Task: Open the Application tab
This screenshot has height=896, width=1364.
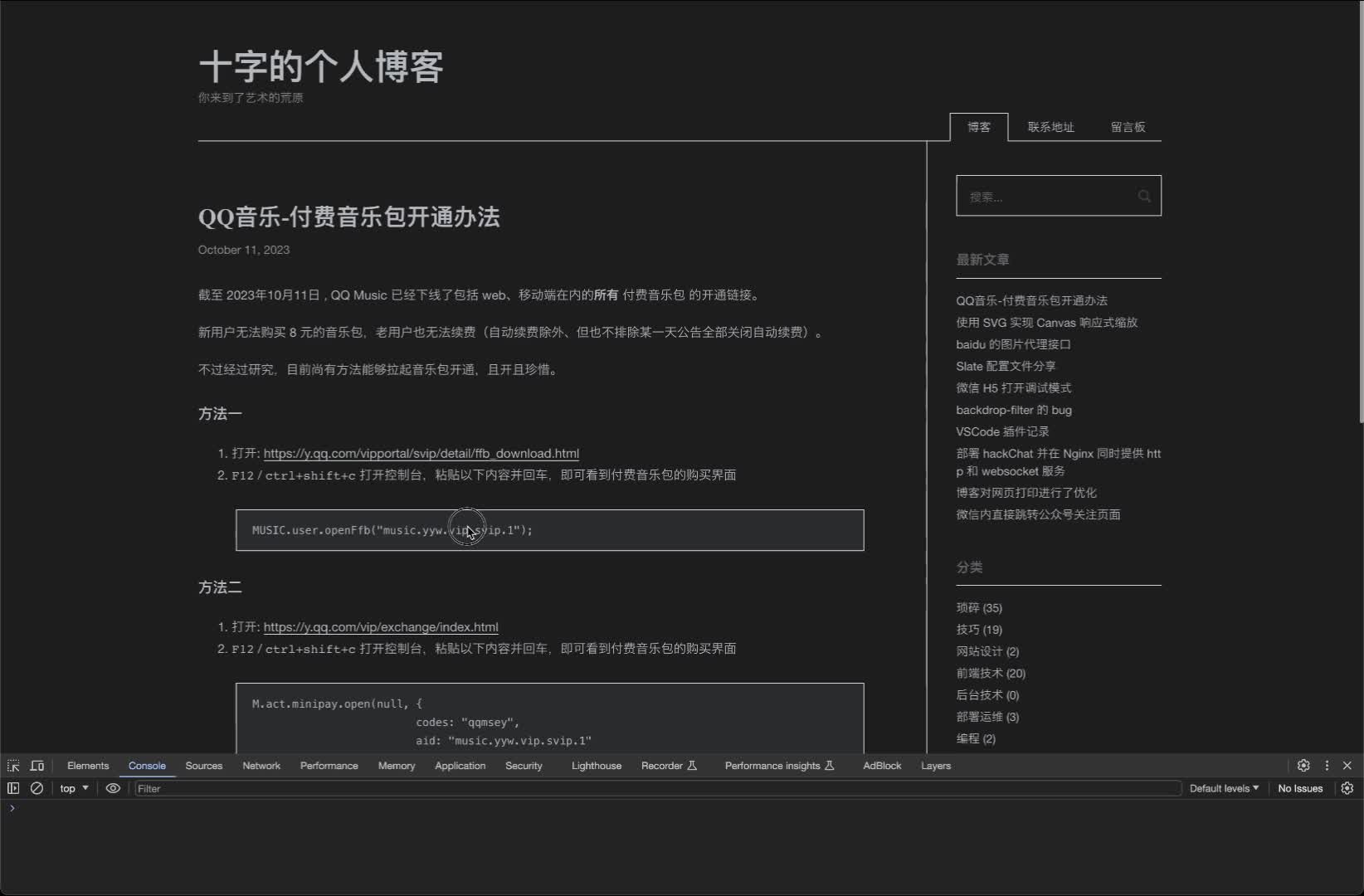Action: click(x=460, y=766)
